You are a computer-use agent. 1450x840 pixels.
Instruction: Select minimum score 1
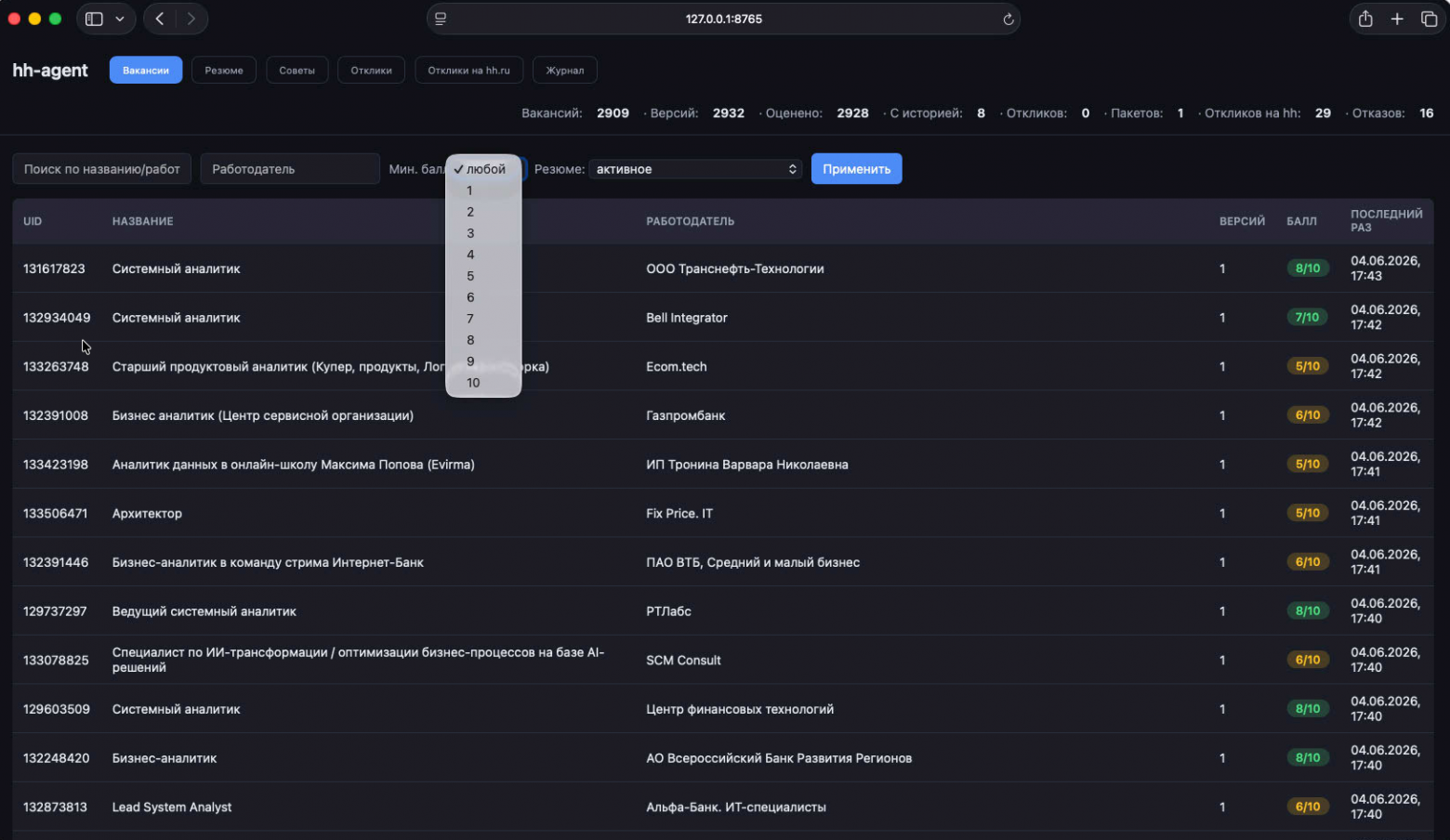point(483,190)
